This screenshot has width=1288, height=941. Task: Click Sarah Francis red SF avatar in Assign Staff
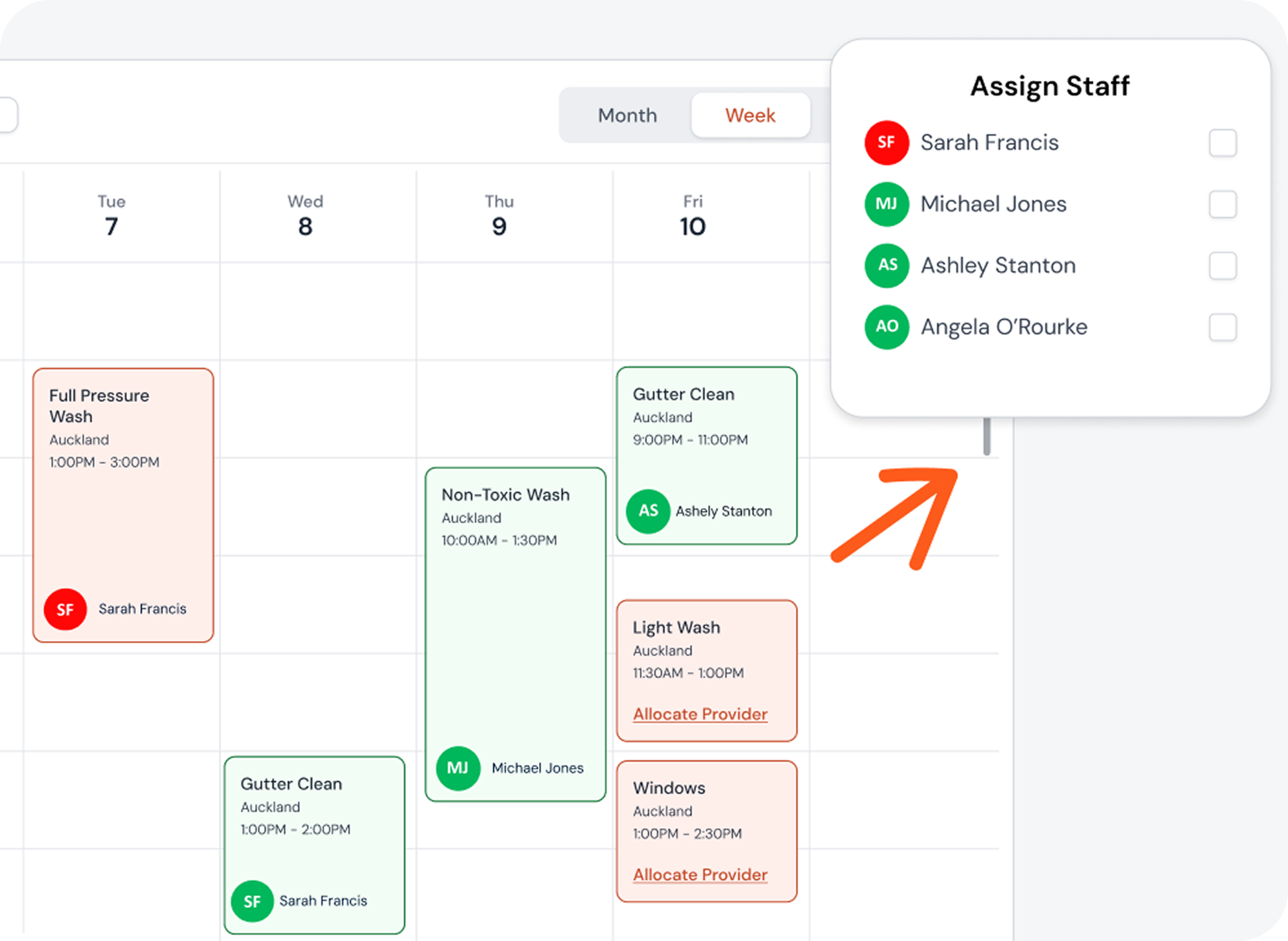click(887, 143)
